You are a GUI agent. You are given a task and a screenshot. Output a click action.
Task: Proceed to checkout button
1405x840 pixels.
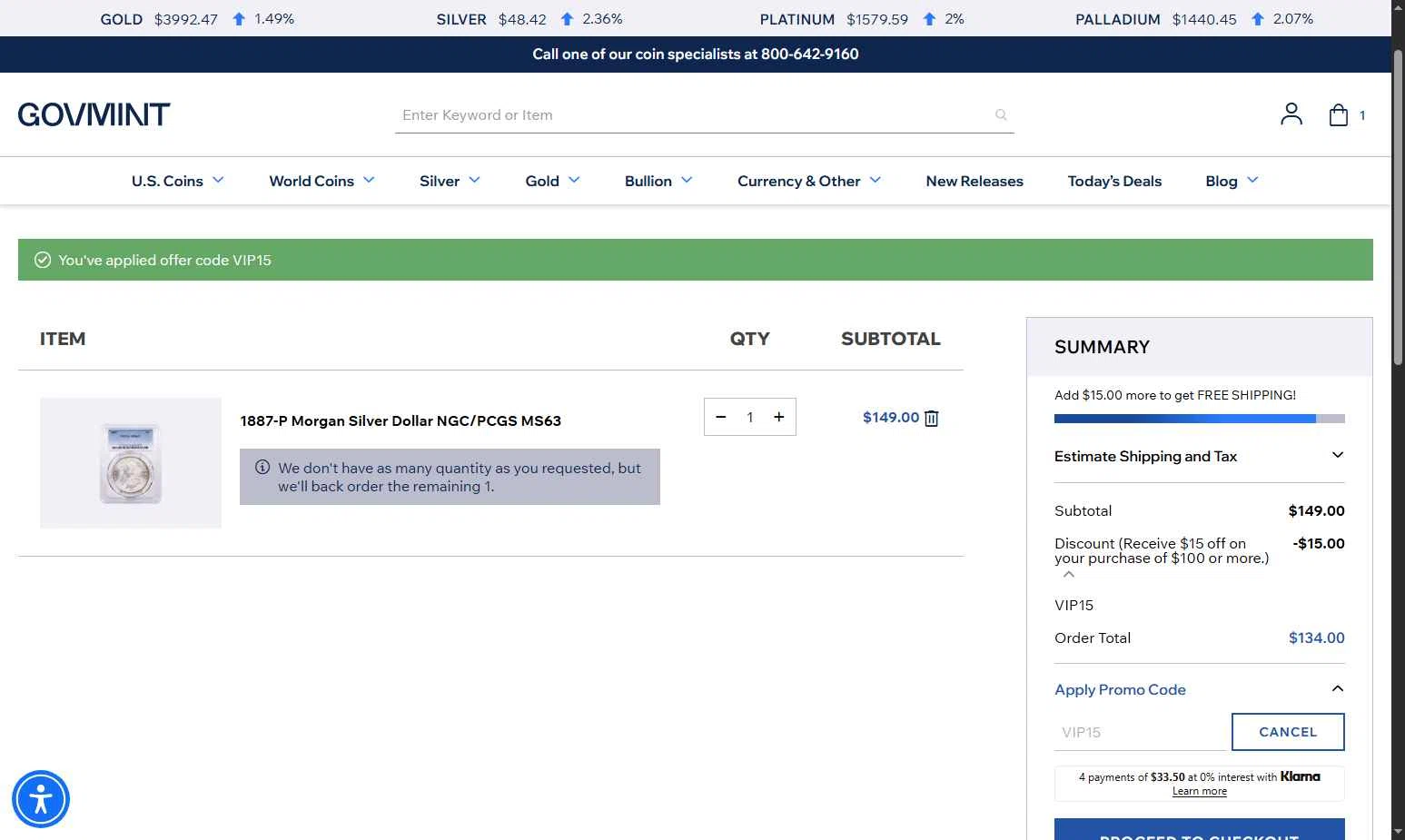tap(1199, 831)
